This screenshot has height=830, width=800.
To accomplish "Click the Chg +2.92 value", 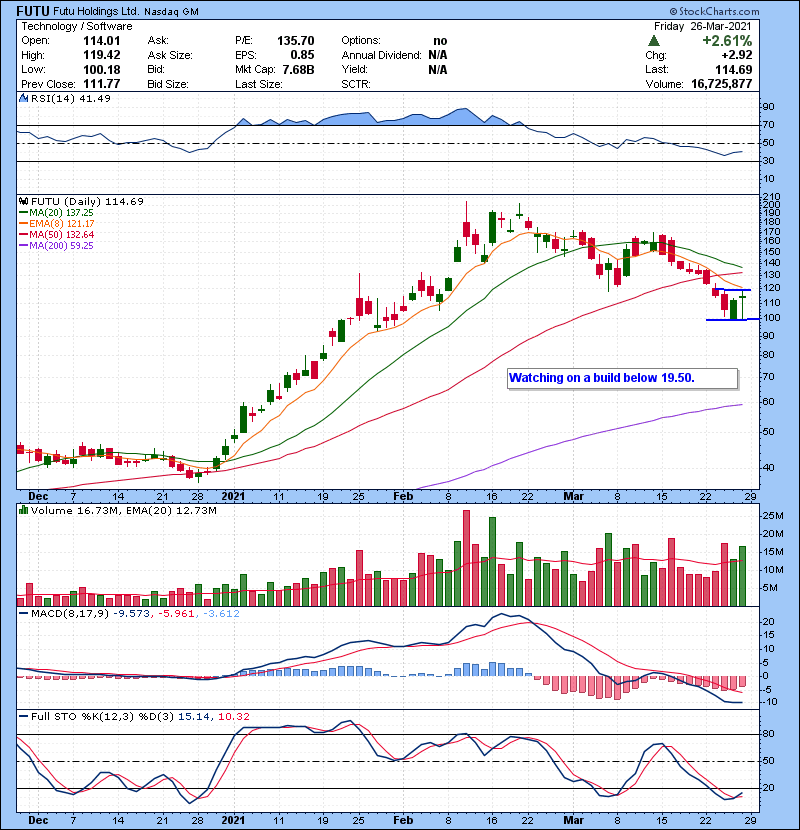I will [736, 55].
